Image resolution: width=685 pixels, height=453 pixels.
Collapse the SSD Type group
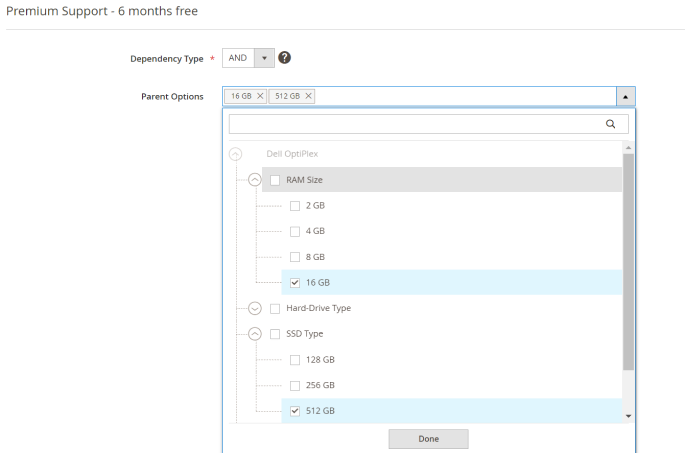pos(255,334)
